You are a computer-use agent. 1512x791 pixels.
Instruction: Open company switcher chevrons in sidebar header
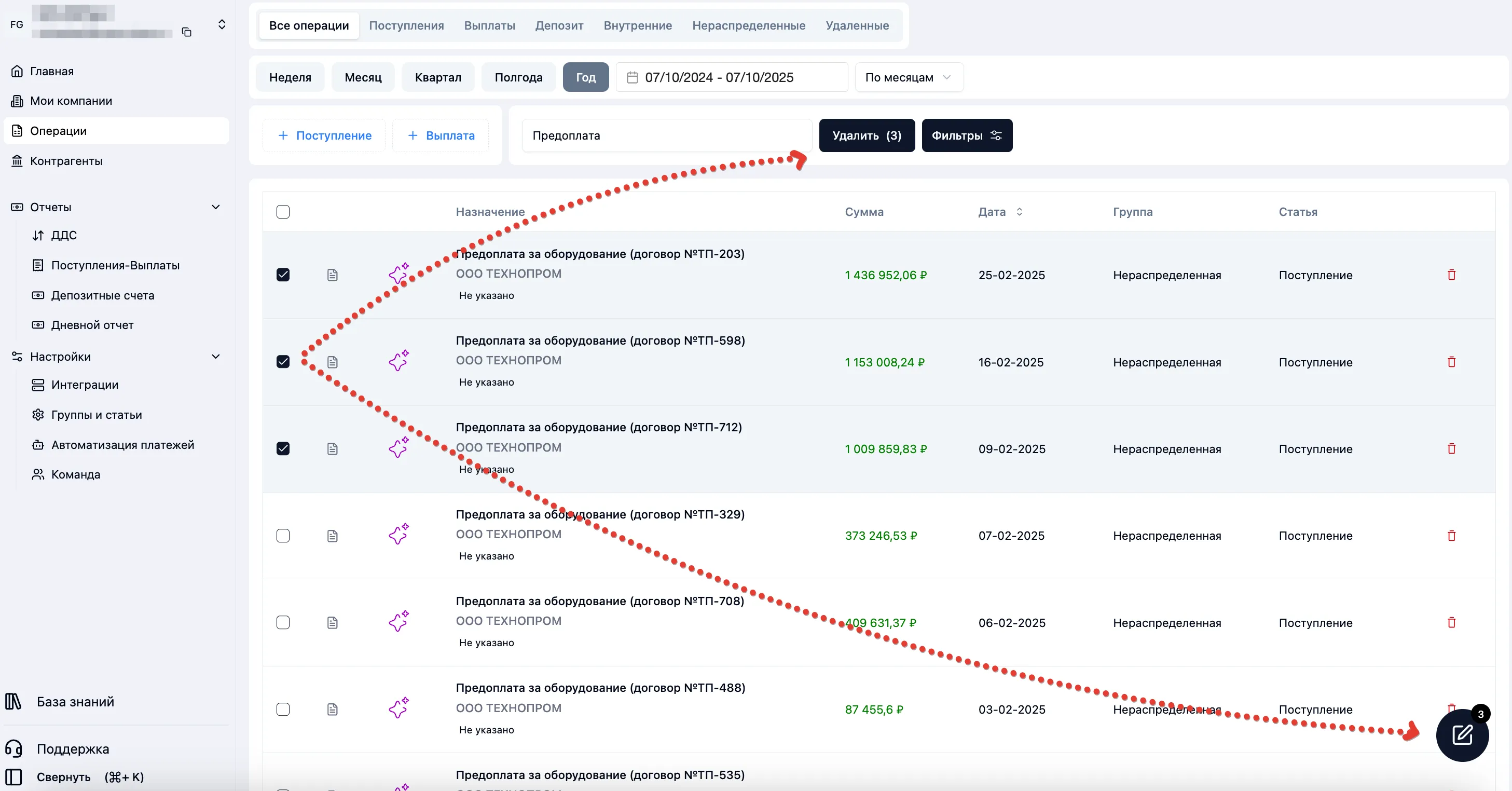[222, 24]
